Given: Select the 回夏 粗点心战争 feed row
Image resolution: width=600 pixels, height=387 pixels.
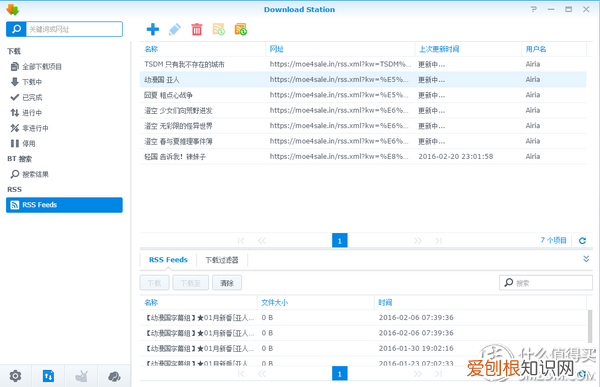Looking at the screenshot, I should (363, 95).
